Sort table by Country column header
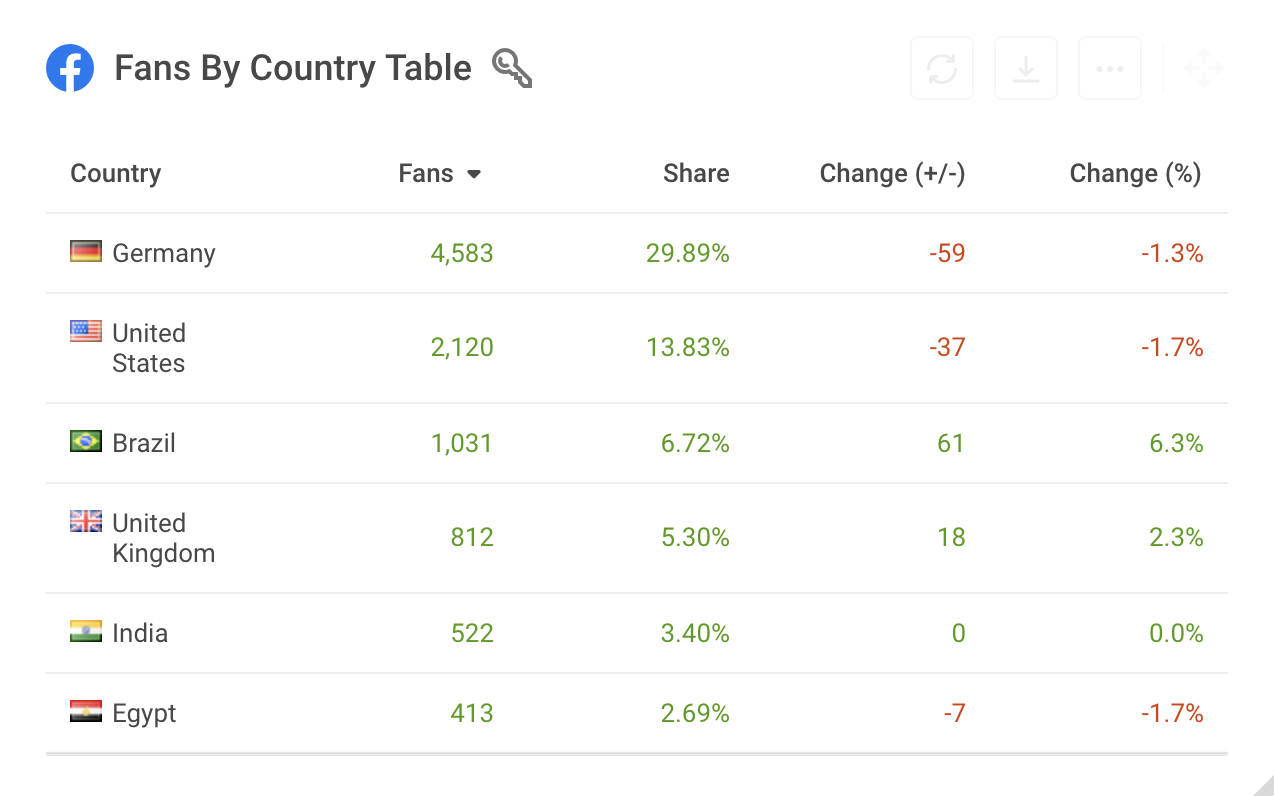Screen dimensions: 1274x796 (116, 173)
